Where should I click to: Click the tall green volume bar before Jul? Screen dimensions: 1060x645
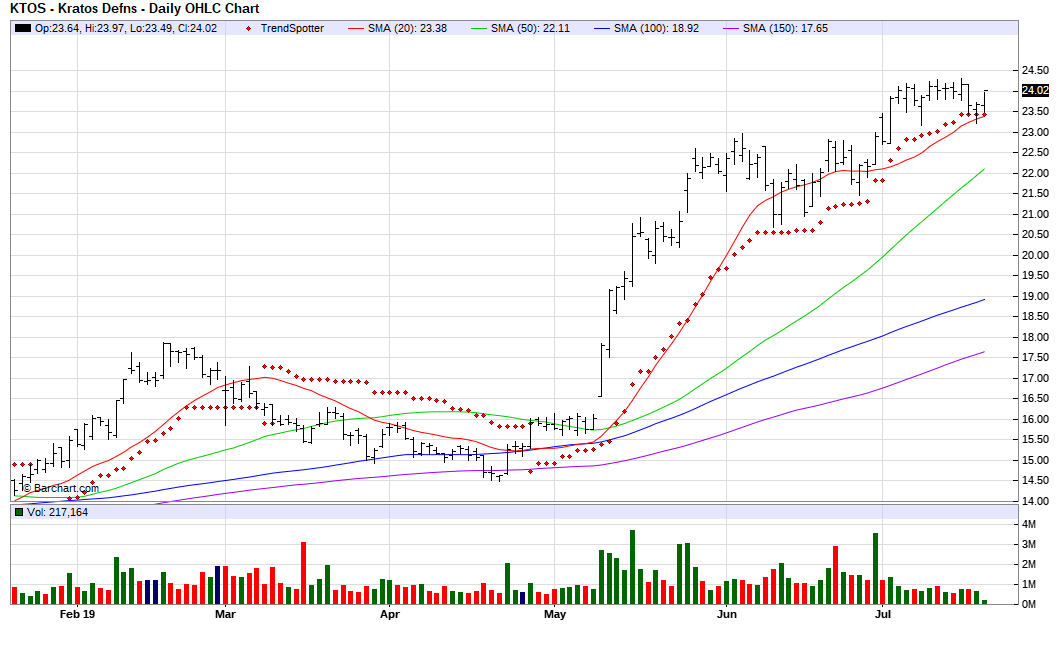(x=875, y=569)
